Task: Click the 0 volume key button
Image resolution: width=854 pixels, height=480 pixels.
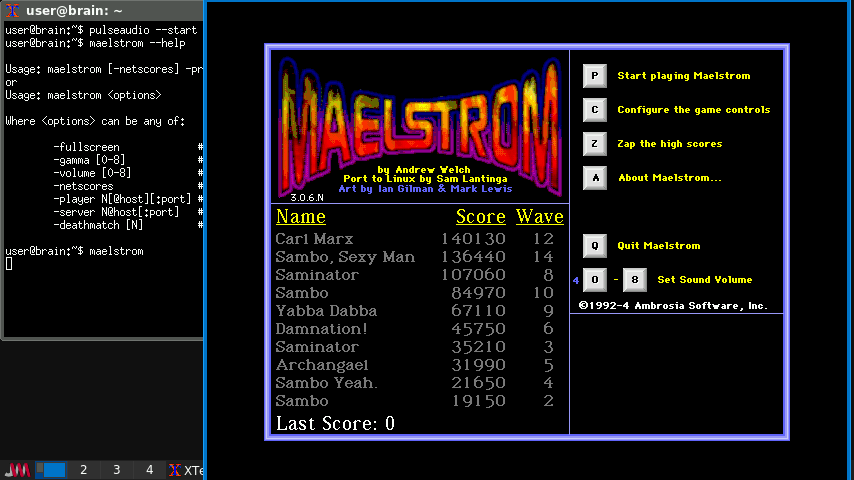Action: [x=595, y=280]
